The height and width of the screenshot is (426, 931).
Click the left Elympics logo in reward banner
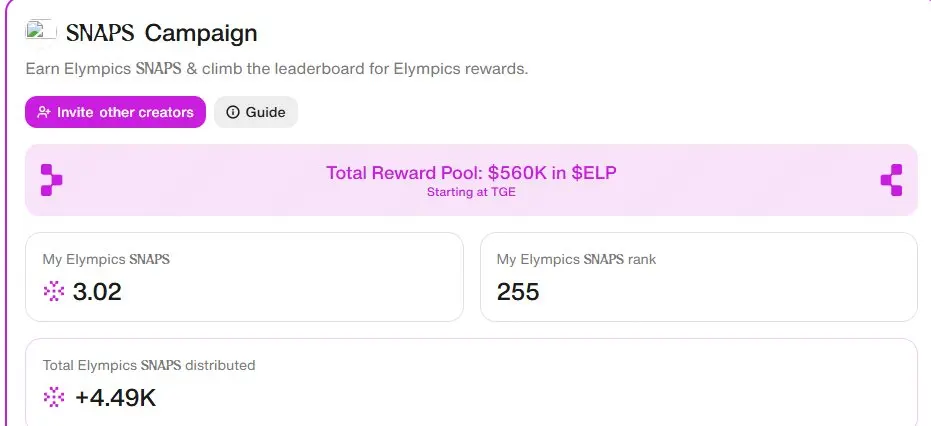pyautogui.click(x=51, y=180)
